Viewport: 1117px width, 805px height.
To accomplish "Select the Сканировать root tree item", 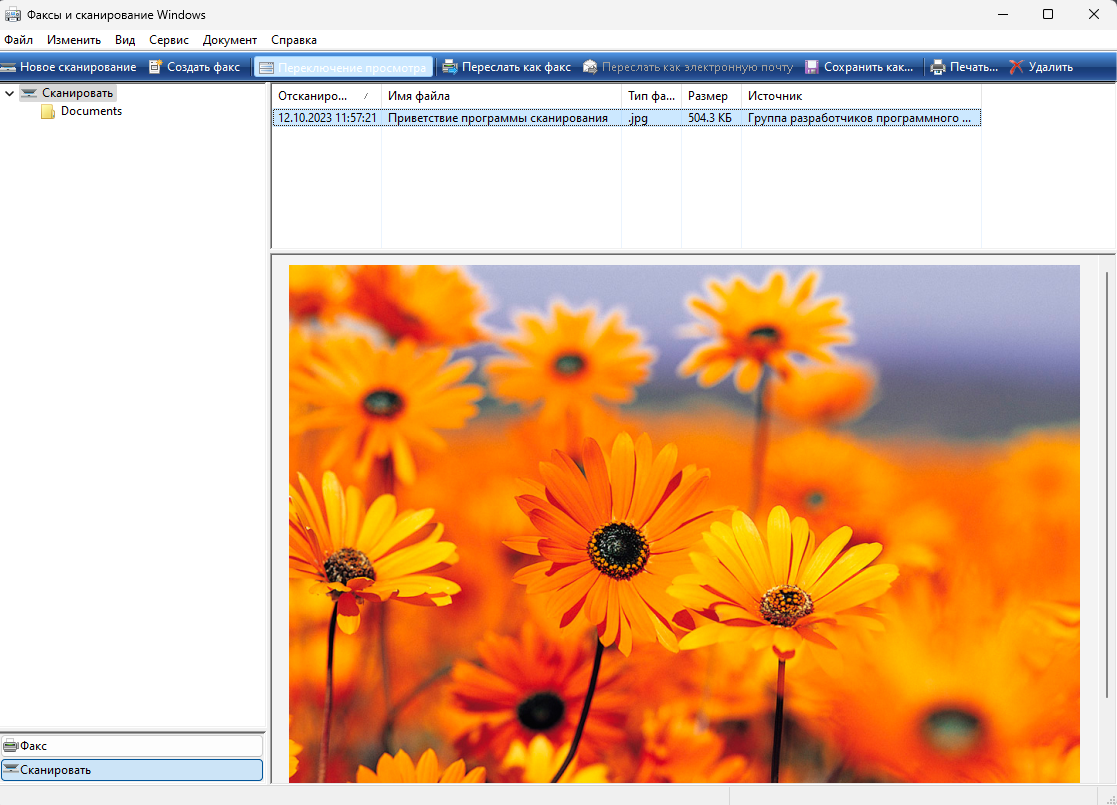I will coord(77,93).
